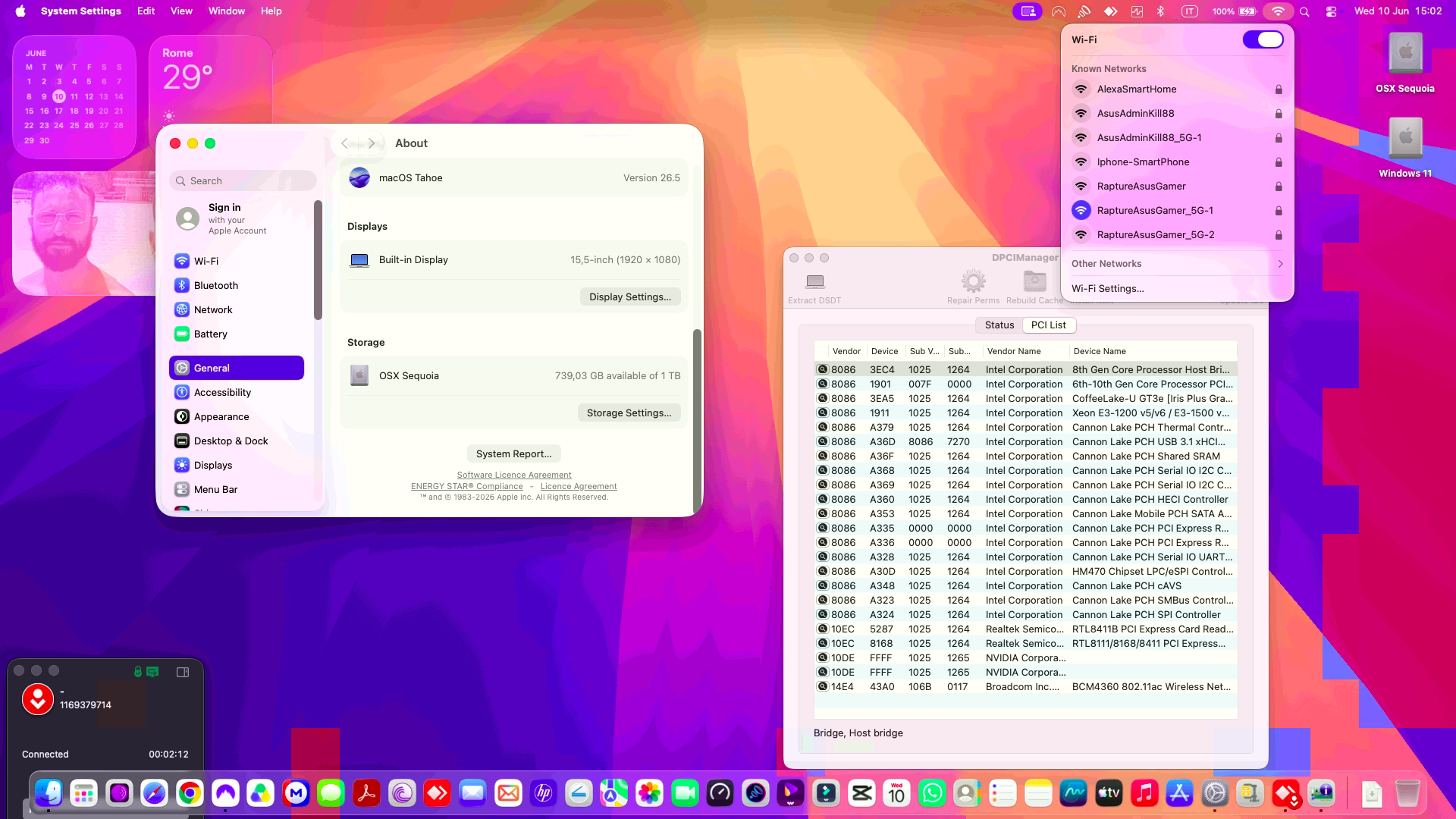Open Spotlight search in menu bar
The image size is (1456, 819).
coord(1304,11)
